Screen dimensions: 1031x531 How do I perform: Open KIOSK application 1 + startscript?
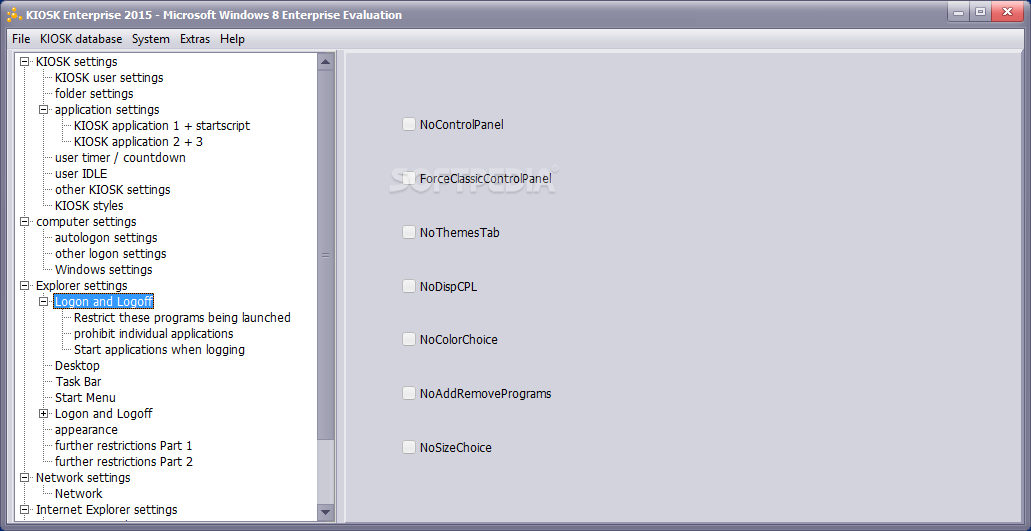[x=162, y=126]
